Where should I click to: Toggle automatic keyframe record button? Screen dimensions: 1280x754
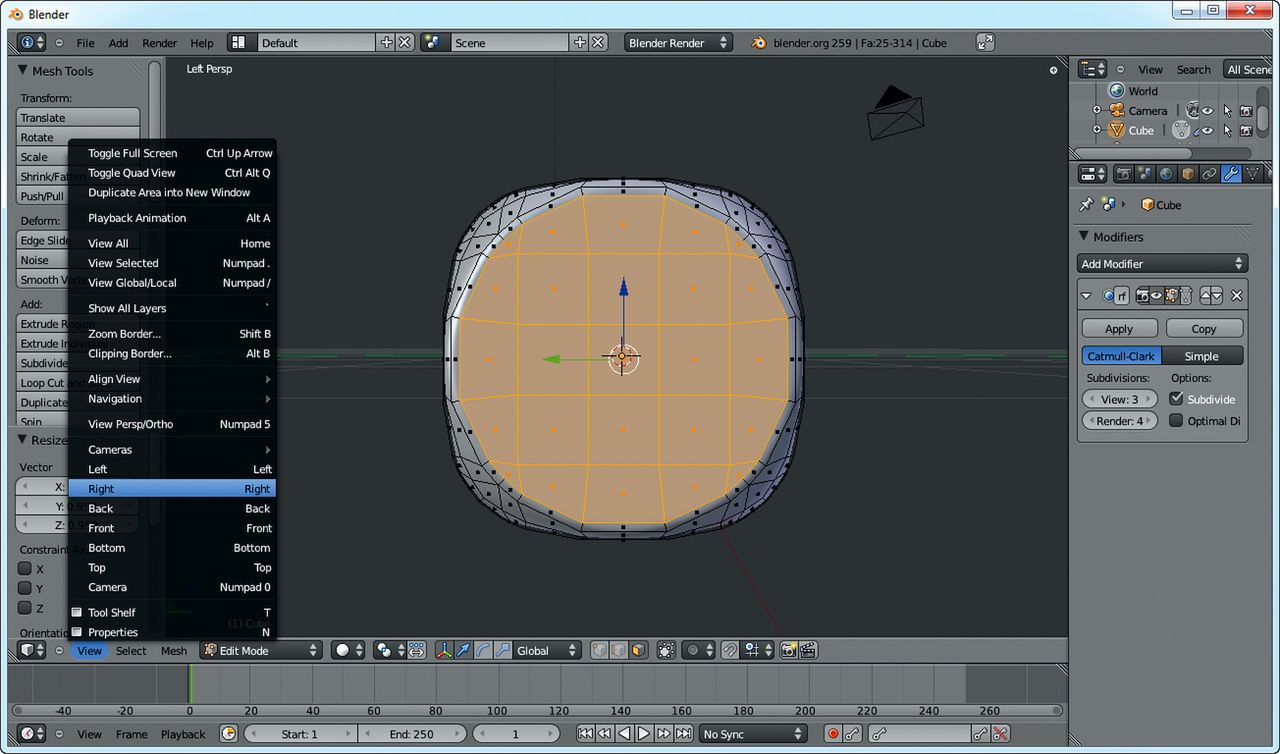pos(833,734)
